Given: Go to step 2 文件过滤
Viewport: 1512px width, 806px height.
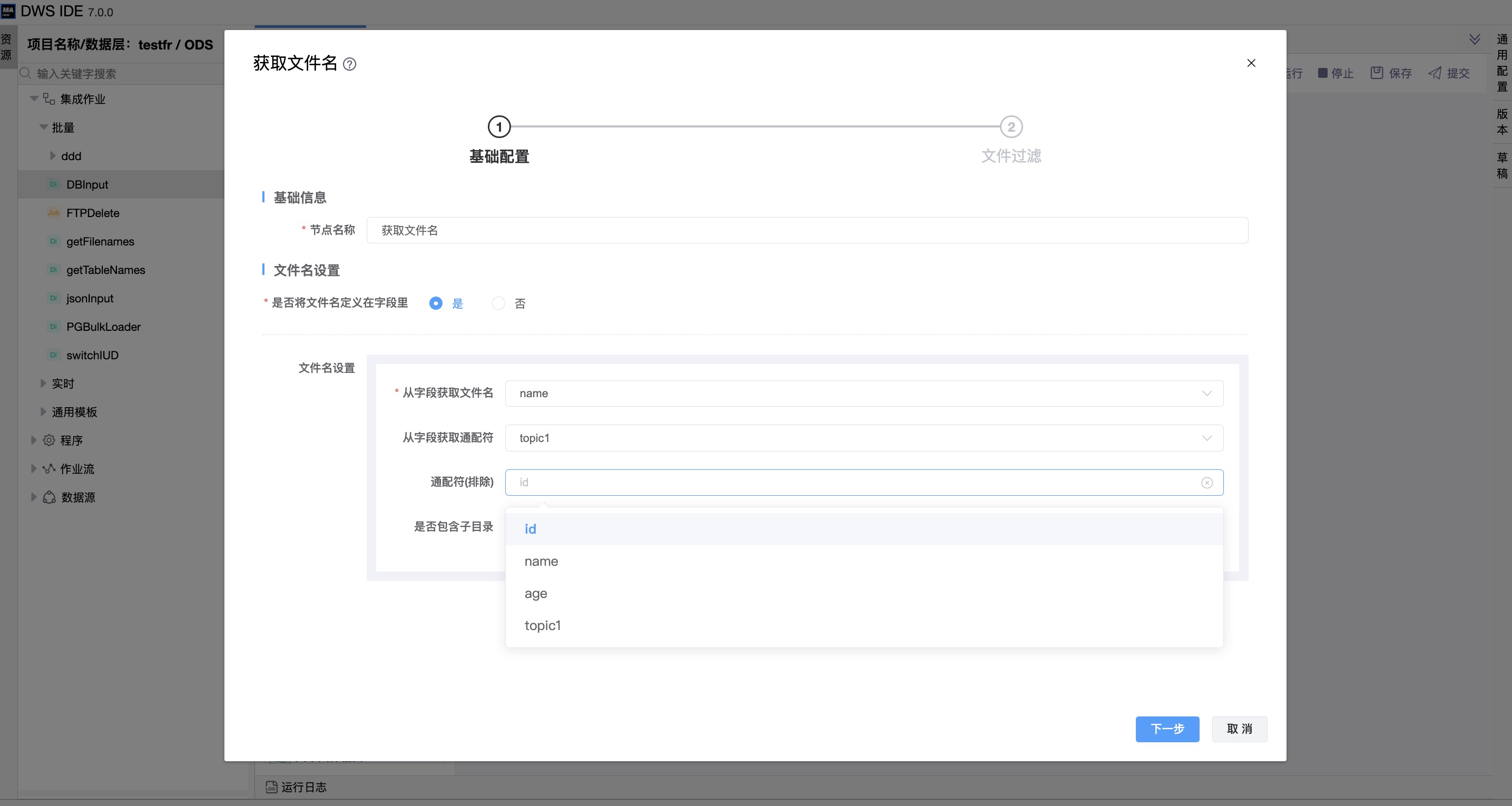Looking at the screenshot, I should point(1011,127).
